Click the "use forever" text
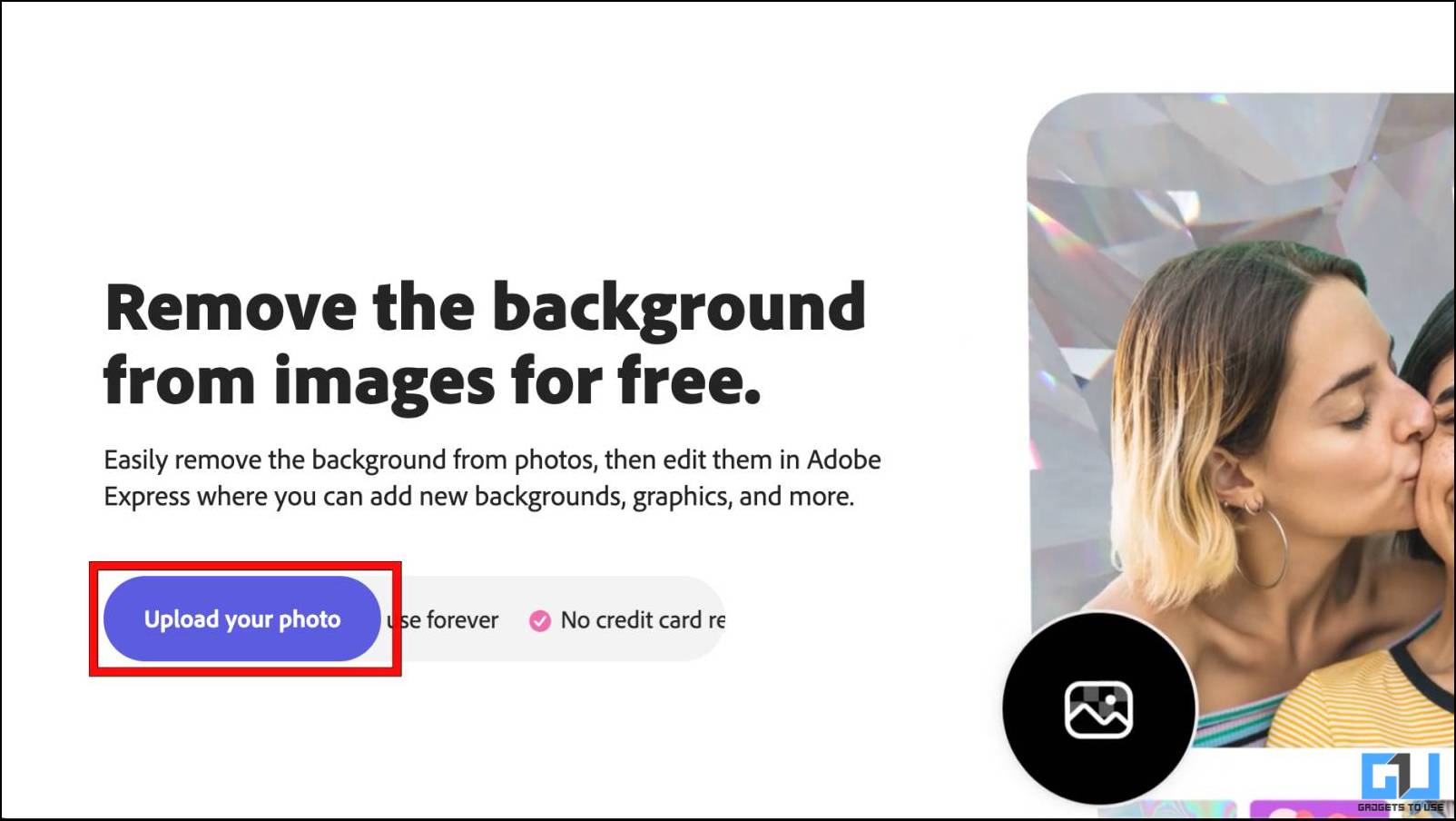 (x=444, y=620)
